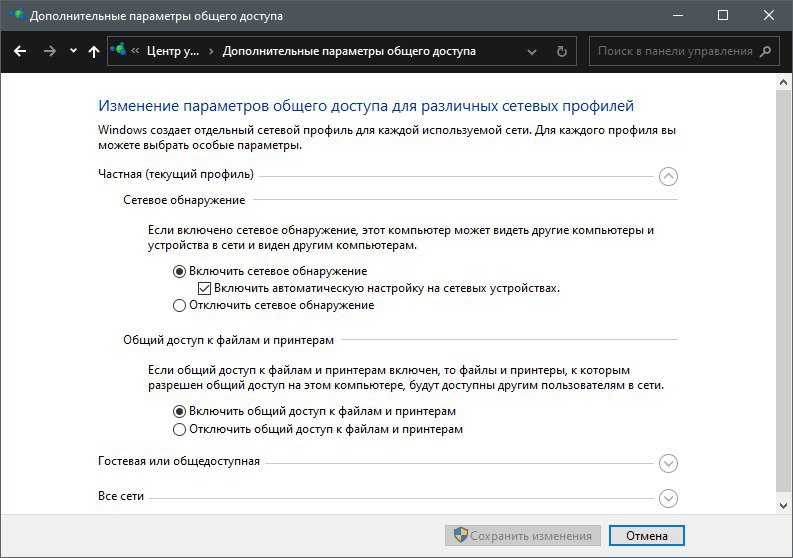The height and width of the screenshot is (558, 793).
Task: Collapse the 'Частная (текущий профиль)' section
Action: click(x=668, y=177)
